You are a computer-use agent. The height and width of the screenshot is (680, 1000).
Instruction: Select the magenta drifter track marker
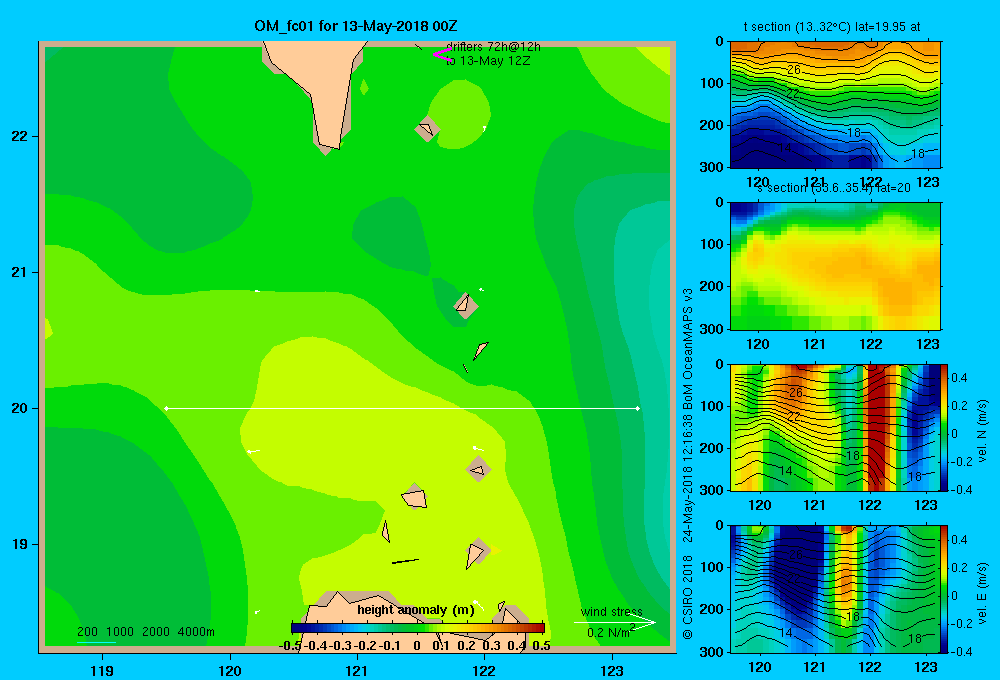coord(442,54)
